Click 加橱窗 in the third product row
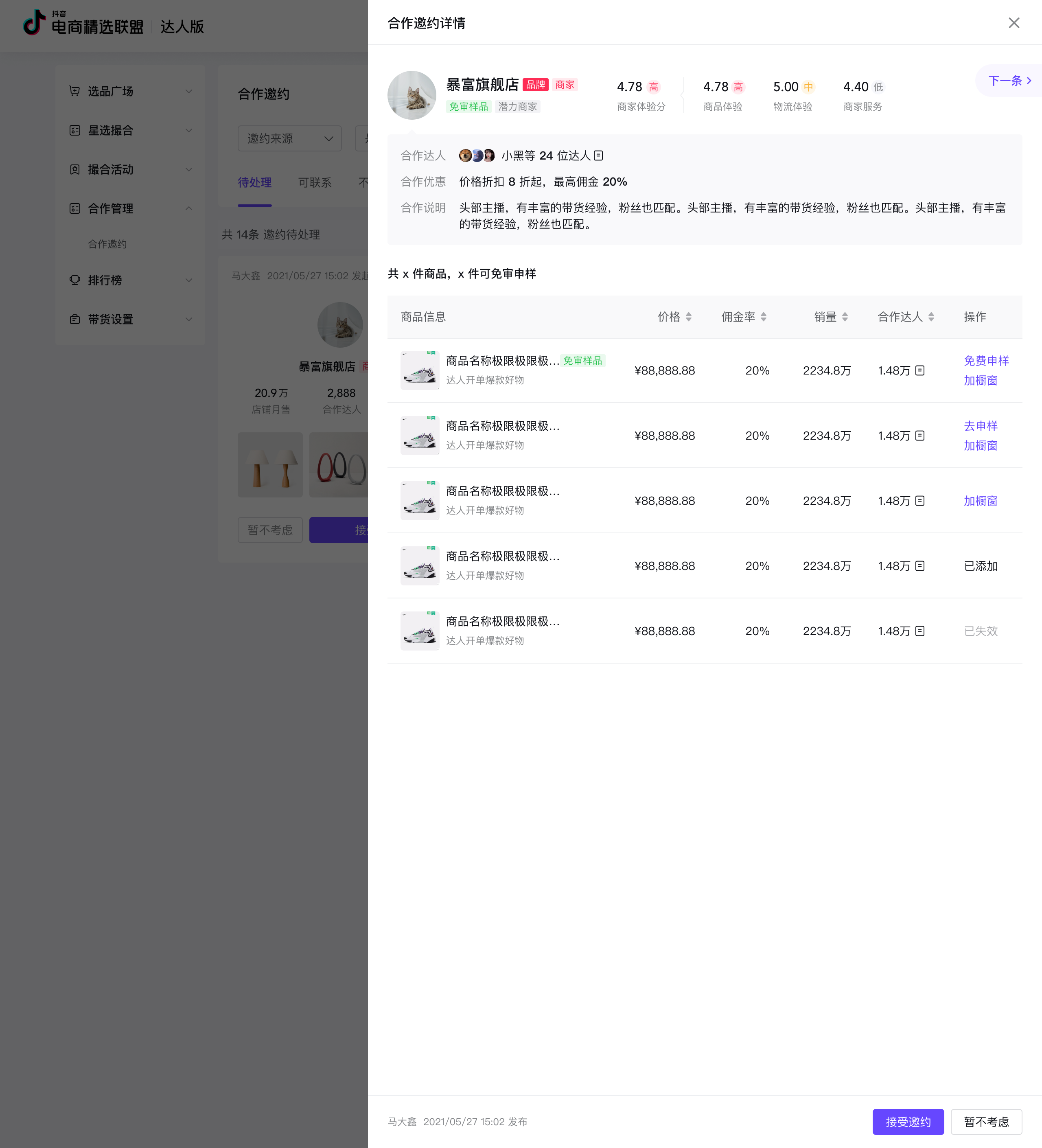 coord(980,501)
